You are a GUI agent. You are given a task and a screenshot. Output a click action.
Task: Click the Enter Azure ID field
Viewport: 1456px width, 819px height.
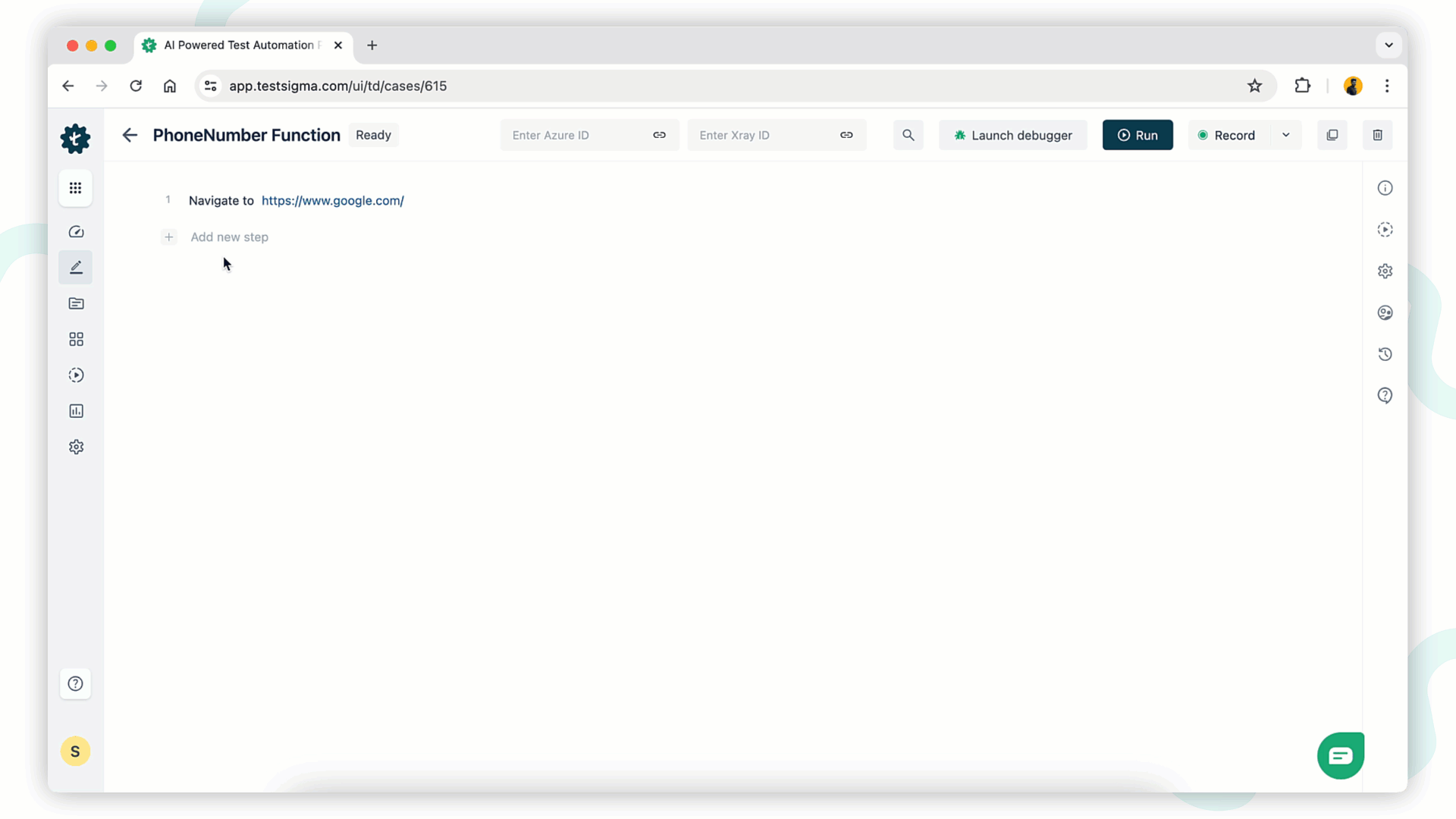[x=576, y=135]
